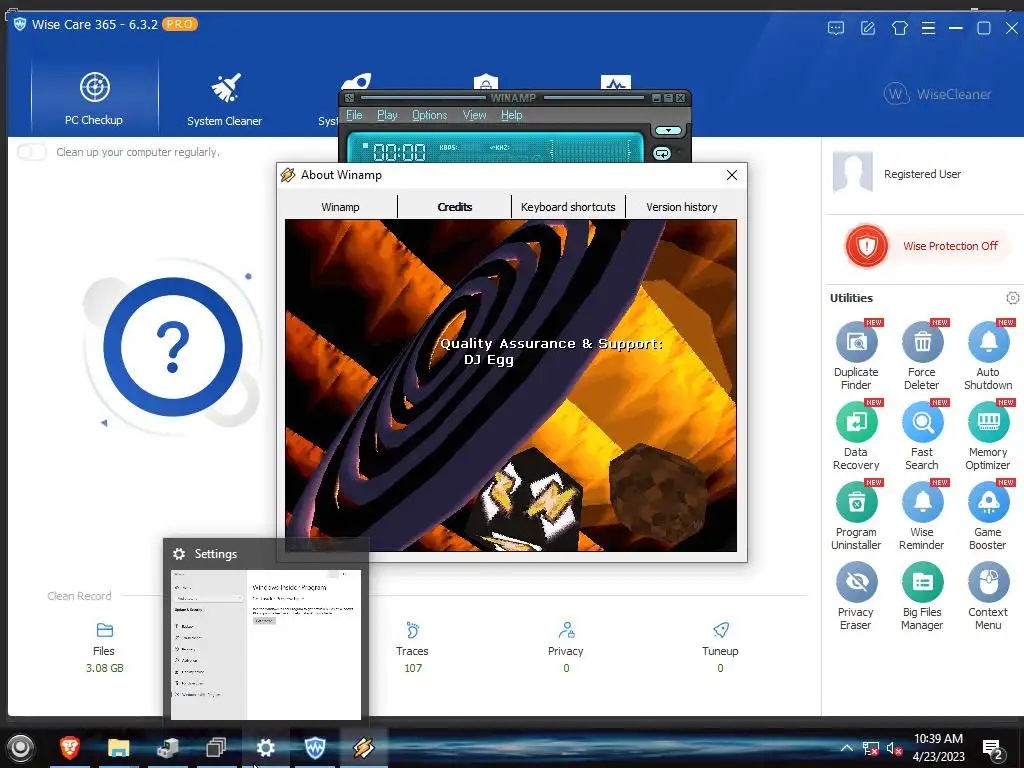Screen dimensions: 1024x768
Task: Switch to the Version history tab
Action: (682, 207)
